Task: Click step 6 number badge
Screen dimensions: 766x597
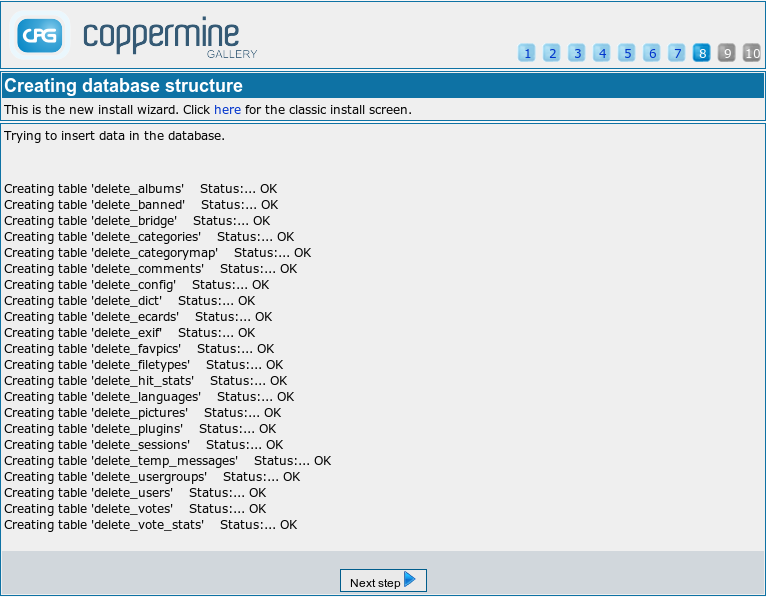Action: 652,53
